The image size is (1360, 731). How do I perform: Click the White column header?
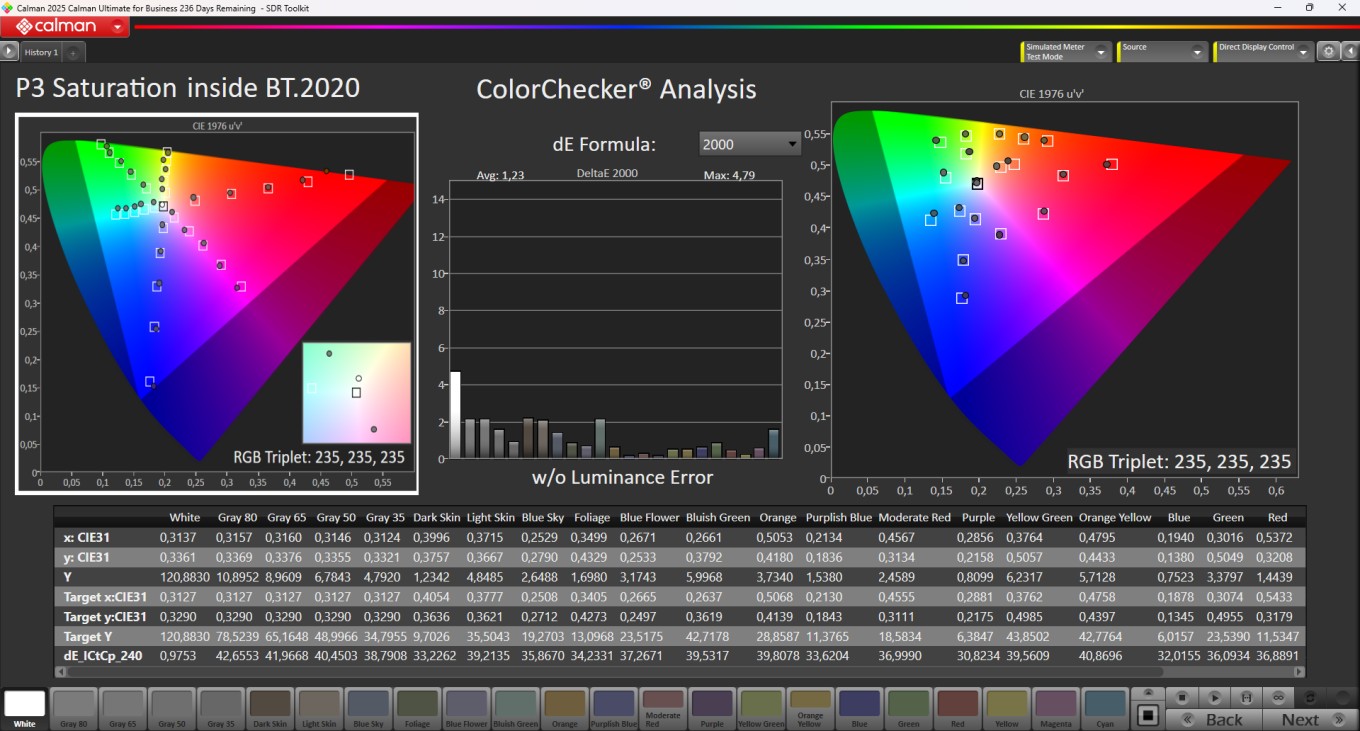tap(185, 518)
